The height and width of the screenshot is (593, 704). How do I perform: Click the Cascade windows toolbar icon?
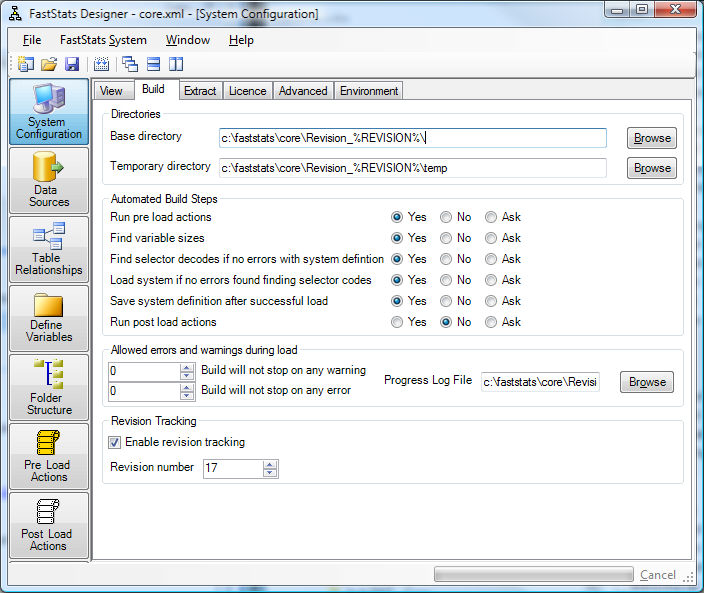[130, 64]
